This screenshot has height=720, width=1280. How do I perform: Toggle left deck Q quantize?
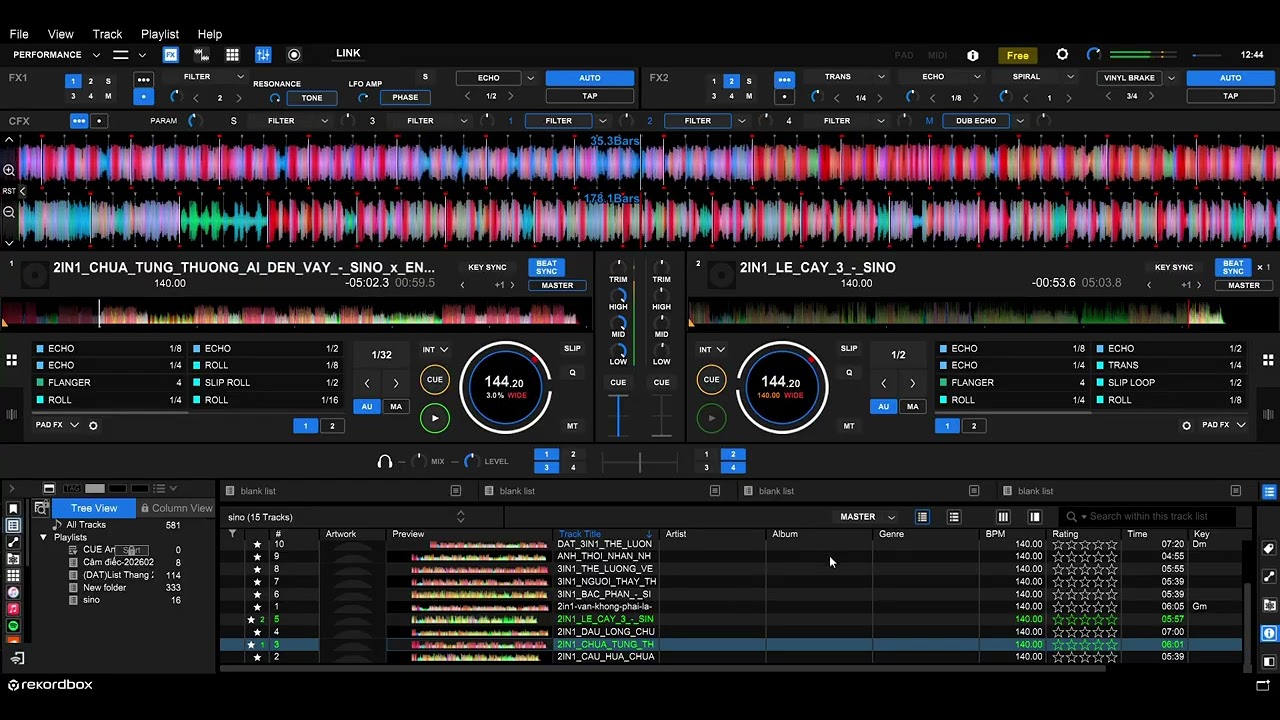click(572, 373)
